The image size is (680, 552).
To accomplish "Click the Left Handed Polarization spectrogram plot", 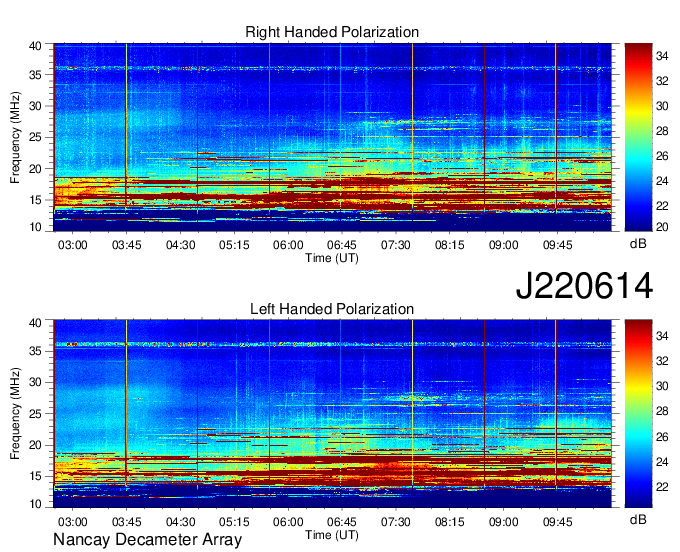I will click(333, 414).
